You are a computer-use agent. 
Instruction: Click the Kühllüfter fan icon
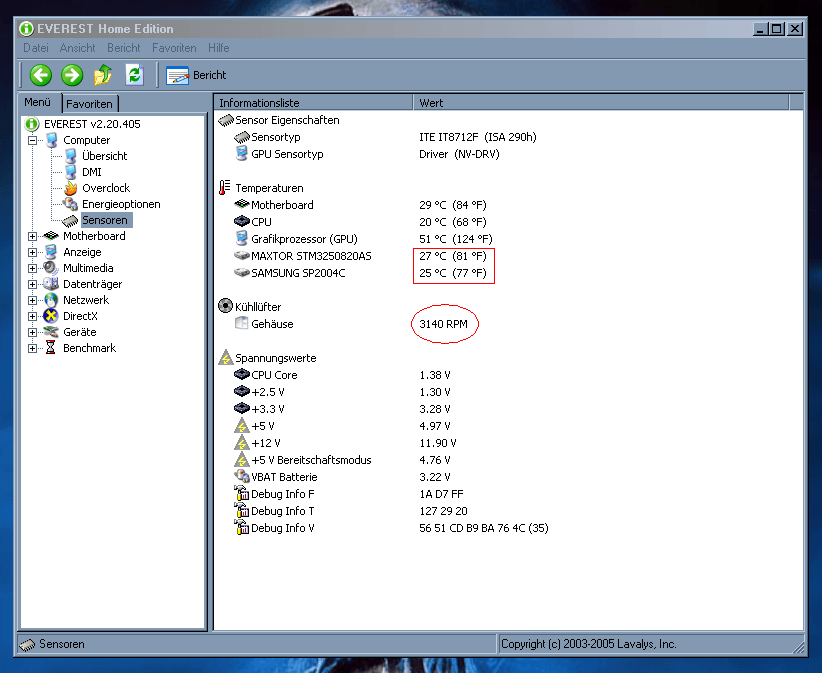click(x=225, y=306)
